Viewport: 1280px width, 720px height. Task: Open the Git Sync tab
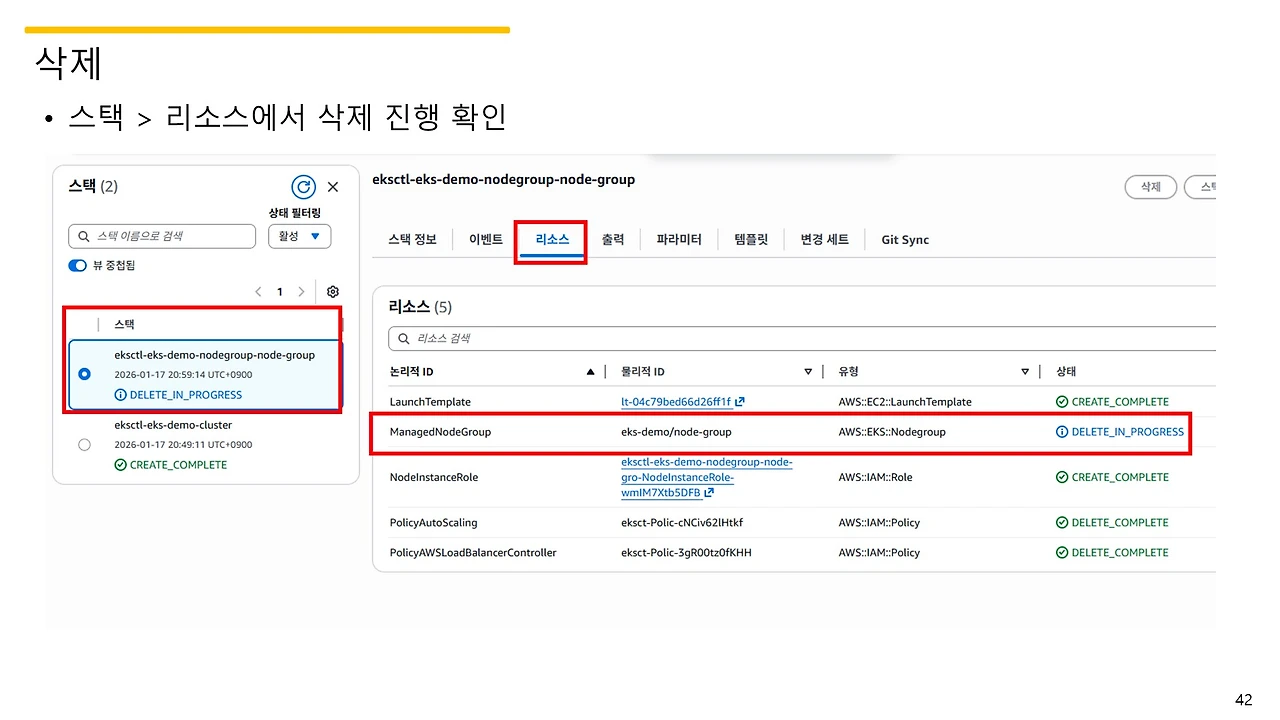[x=905, y=240]
